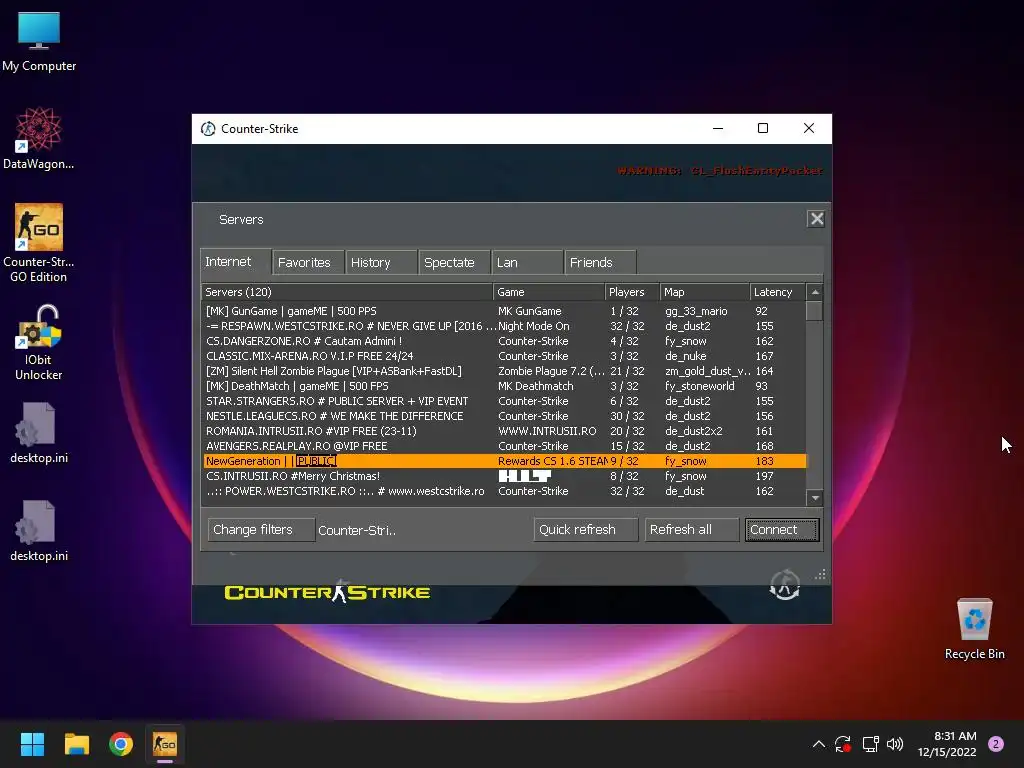
Task: Open Change filters options
Action: [x=261, y=530]
